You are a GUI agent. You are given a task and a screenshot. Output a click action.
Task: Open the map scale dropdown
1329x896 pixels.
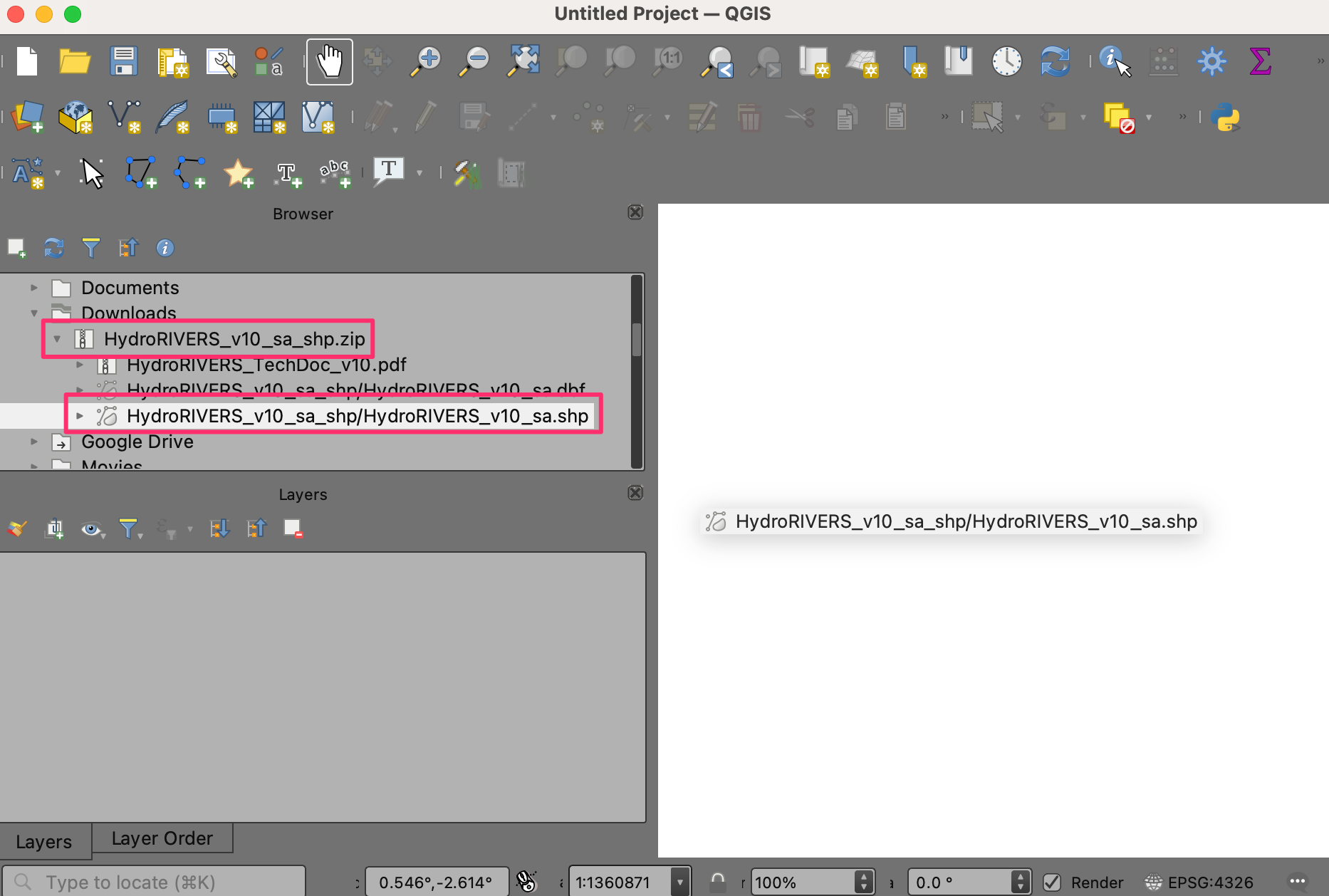tap(680, 882)
